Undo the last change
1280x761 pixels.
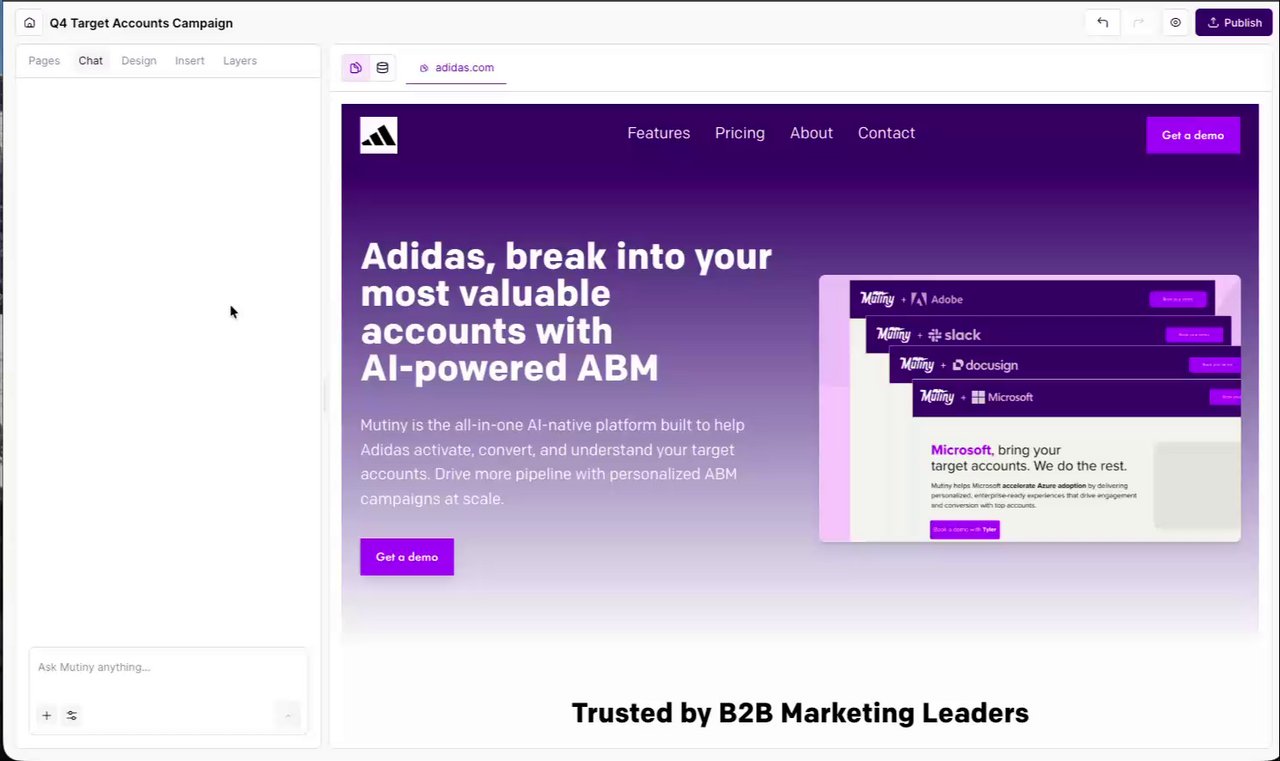(1103, 23)
